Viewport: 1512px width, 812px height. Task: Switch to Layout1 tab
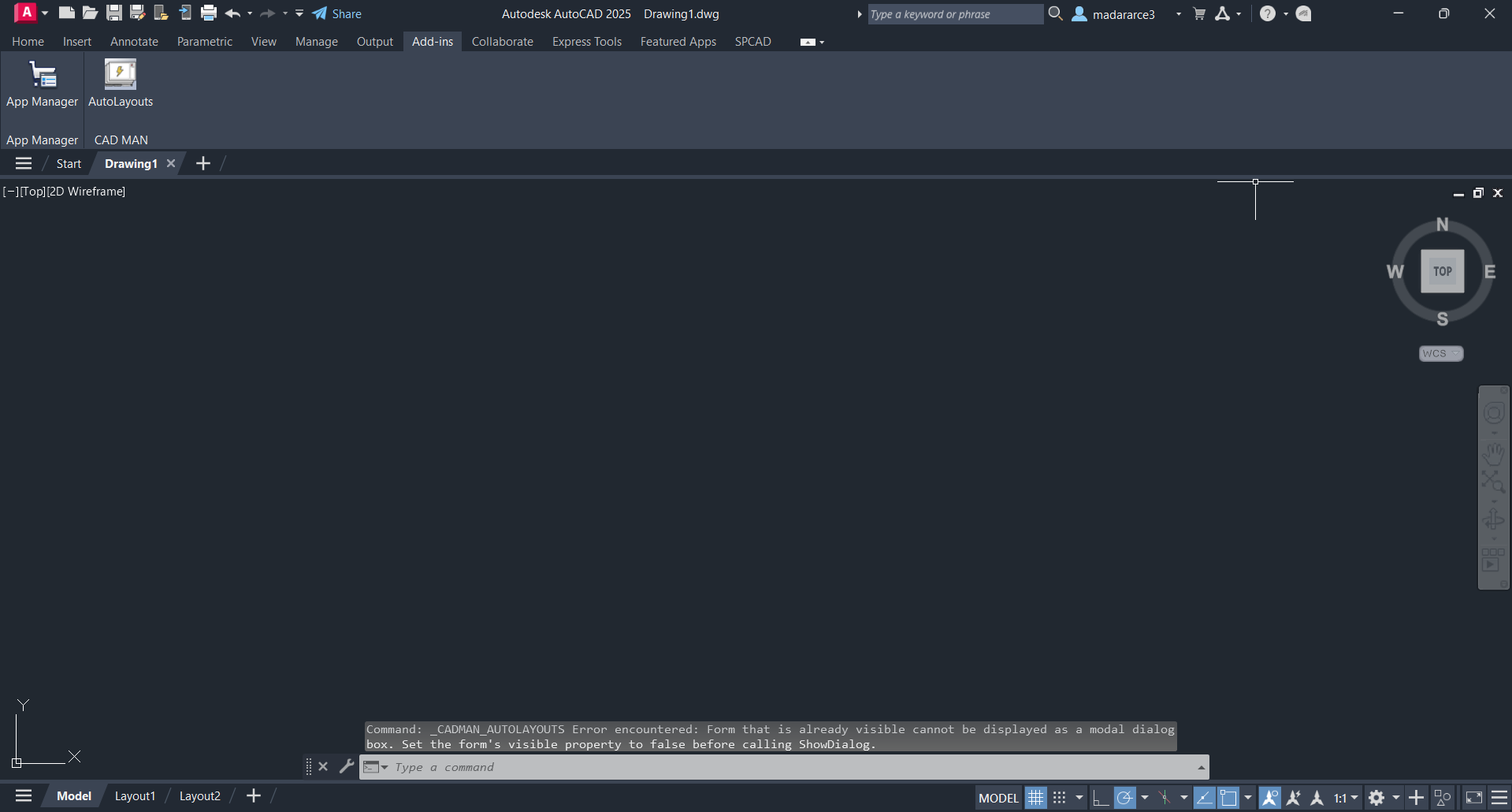136,796
